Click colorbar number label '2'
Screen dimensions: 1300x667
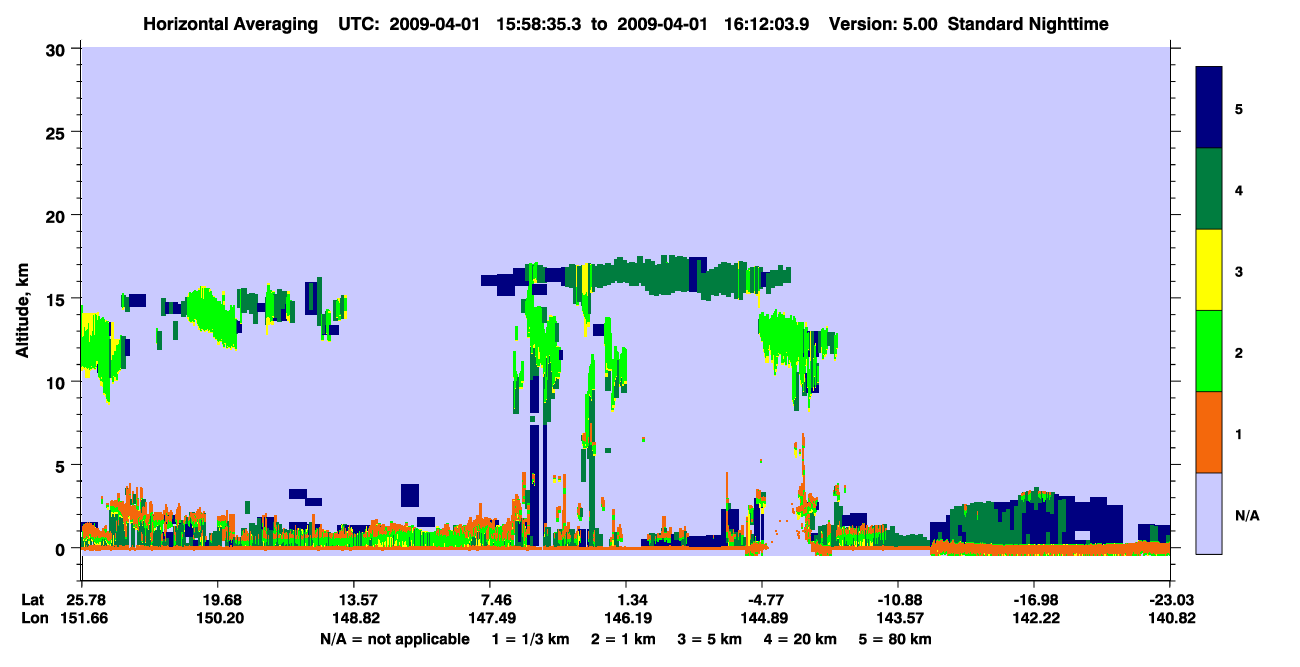point(1238,352)
